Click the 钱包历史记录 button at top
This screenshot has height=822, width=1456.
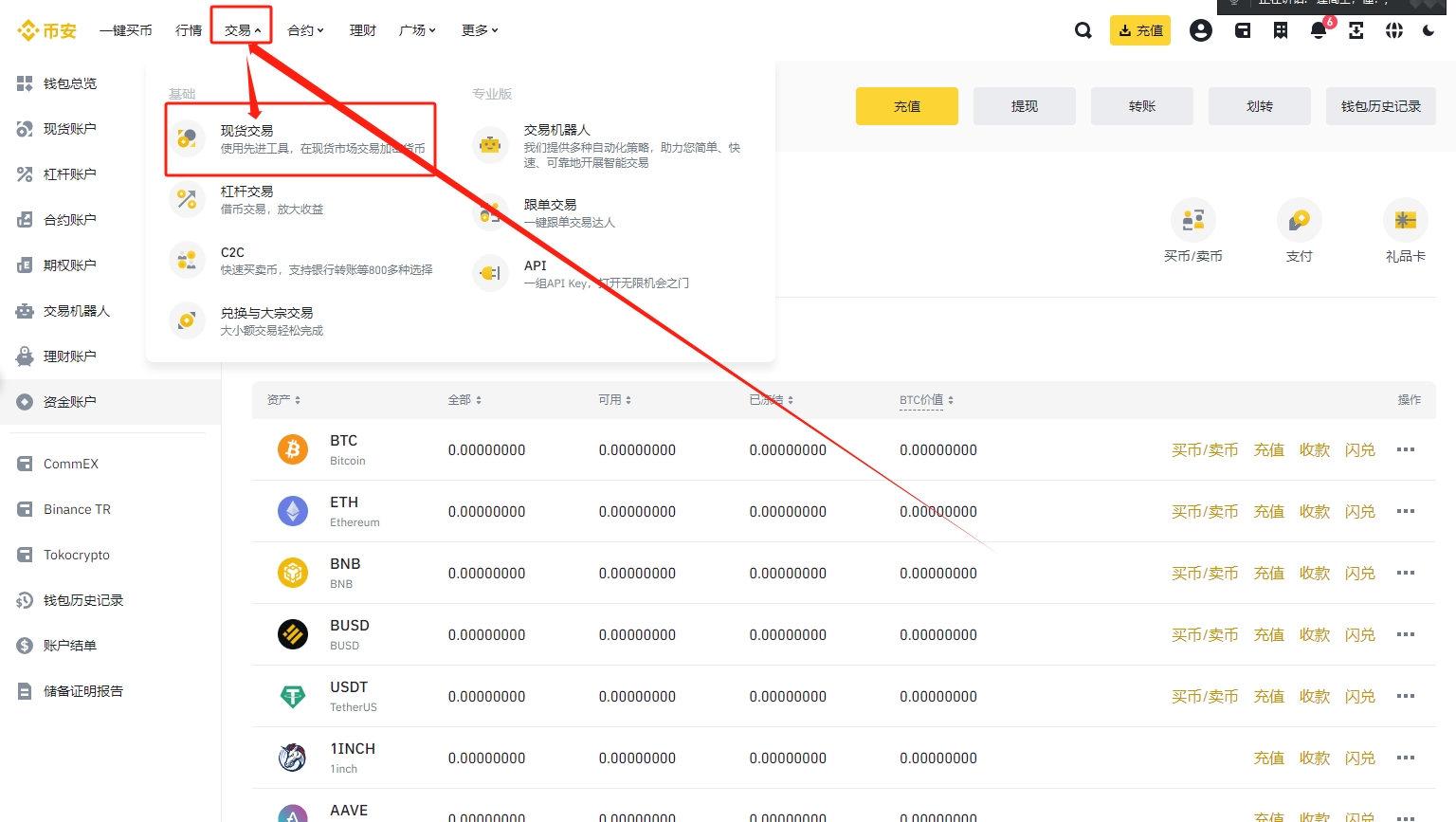coord(1381,106)
